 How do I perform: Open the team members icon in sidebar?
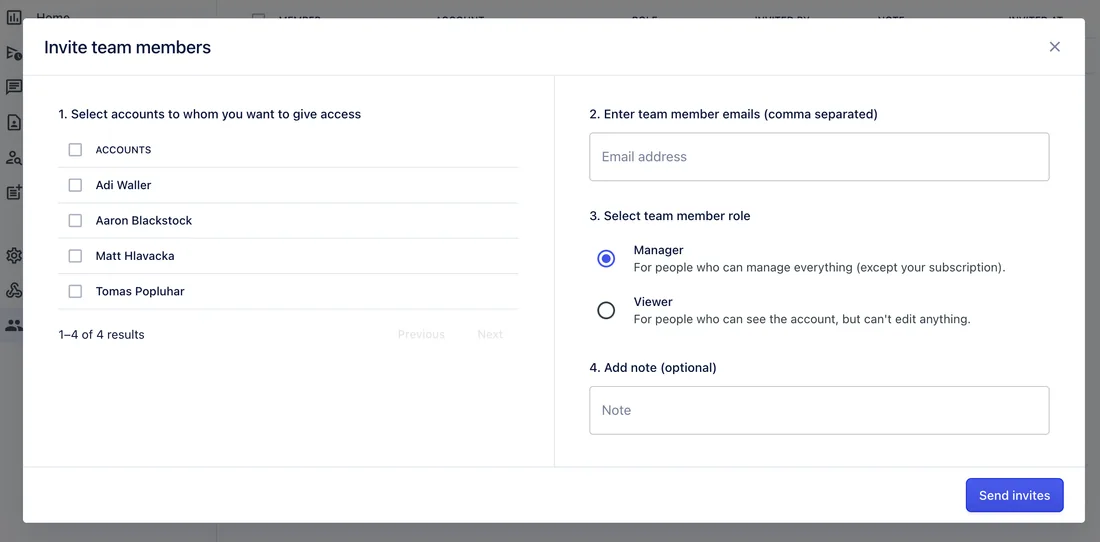pos(13,325)
